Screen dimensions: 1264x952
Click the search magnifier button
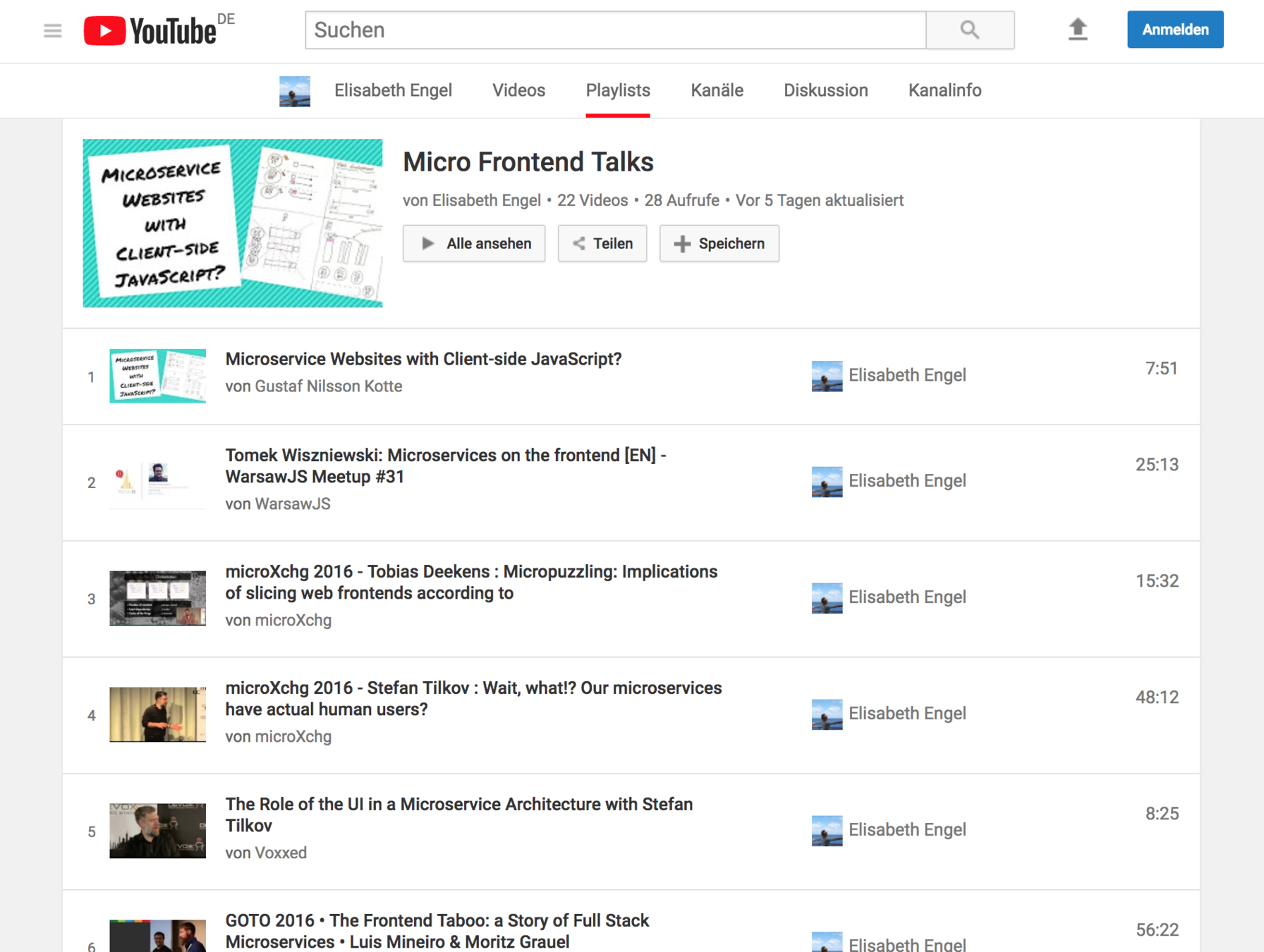970,30
